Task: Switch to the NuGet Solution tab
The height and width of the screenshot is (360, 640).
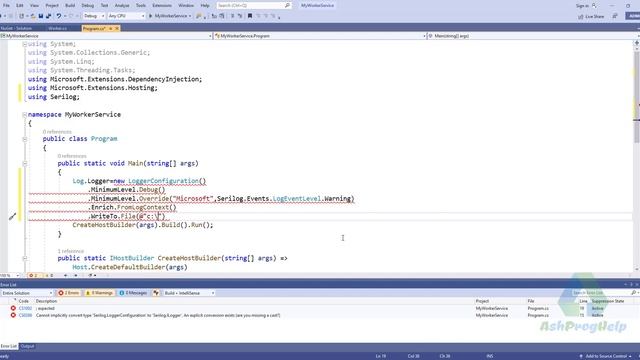Action: coord(16,29)
